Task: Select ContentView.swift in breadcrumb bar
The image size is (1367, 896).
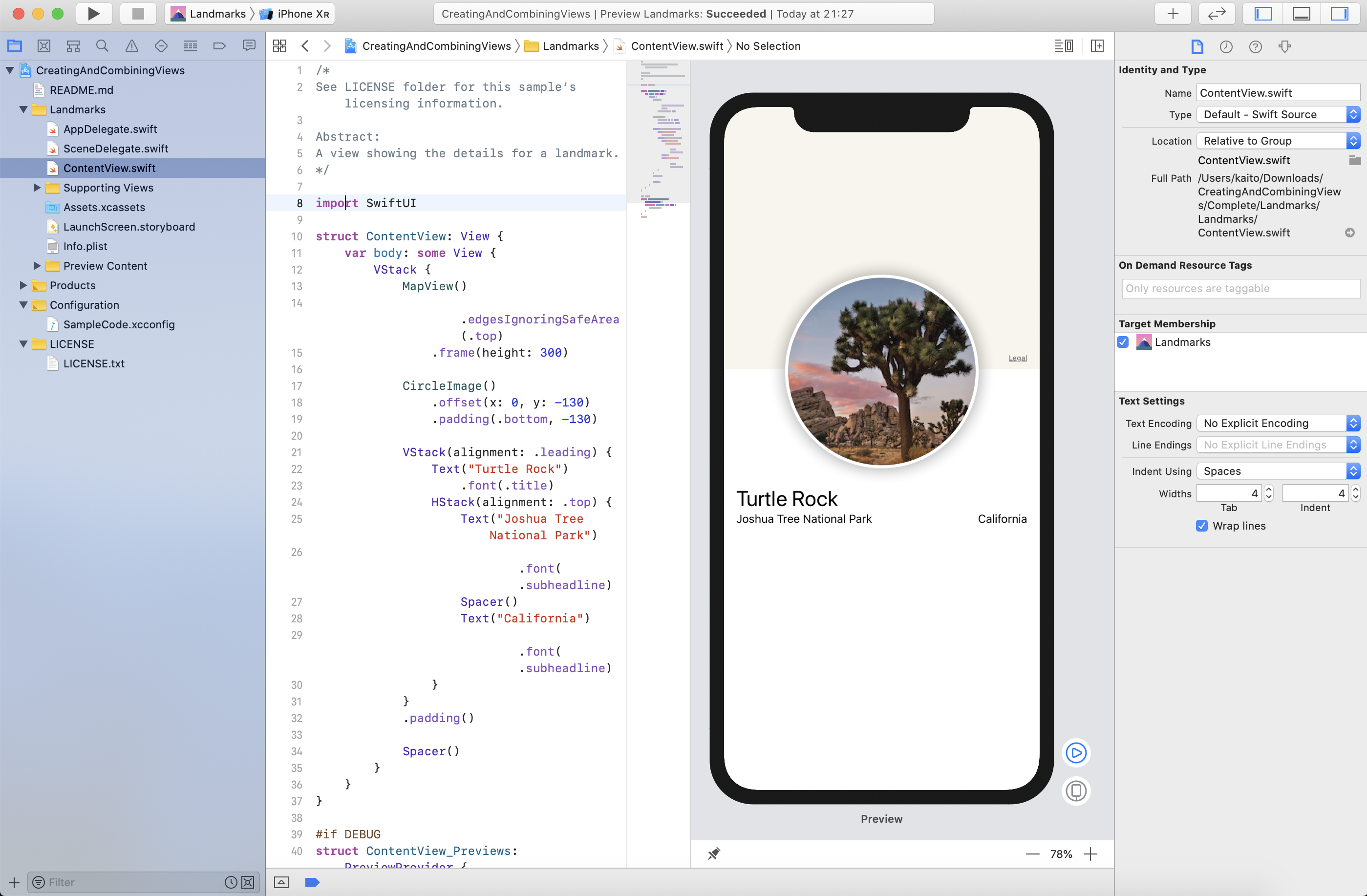Action: click(x=676, y=46)
